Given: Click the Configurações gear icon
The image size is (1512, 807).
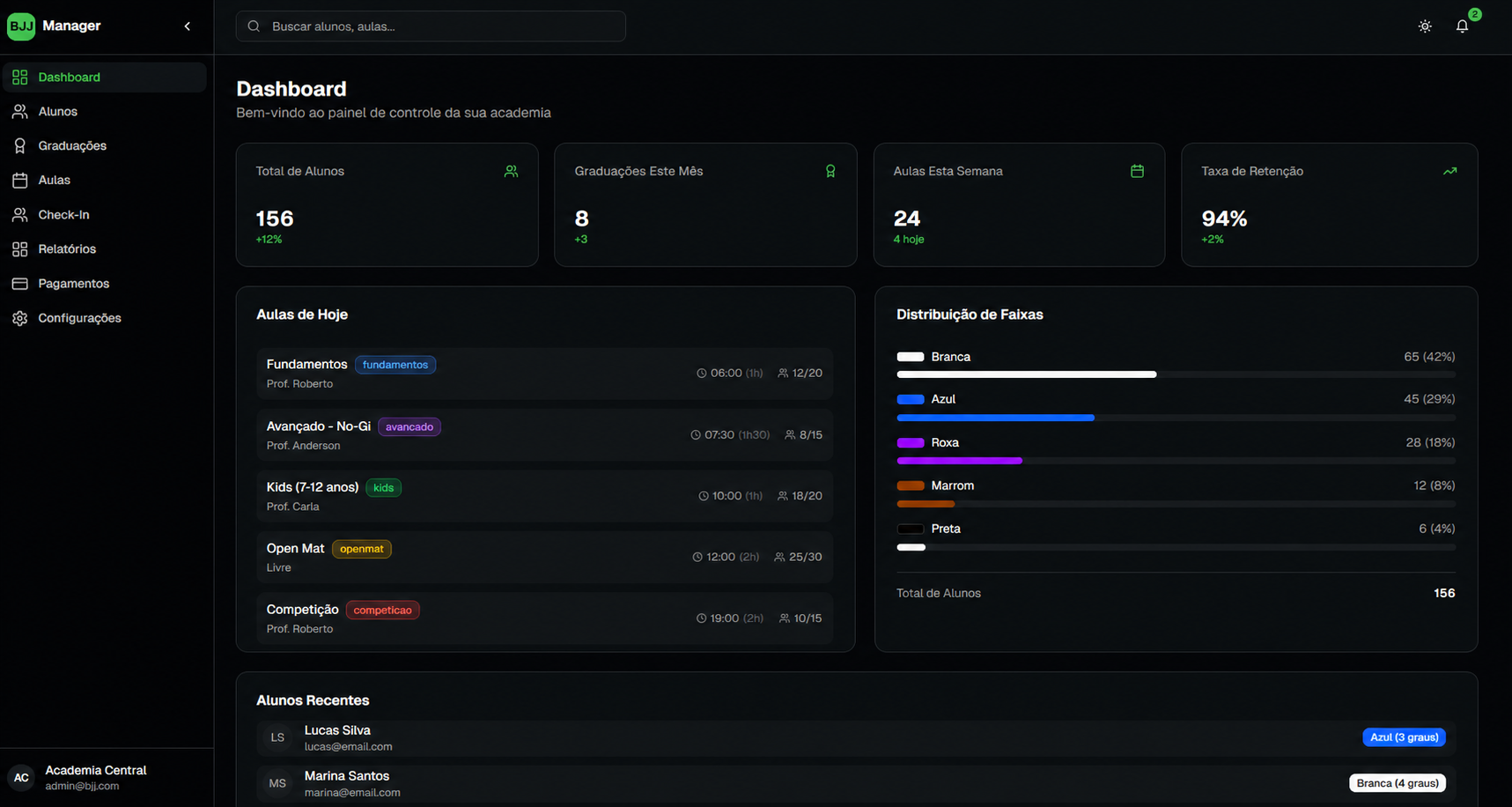Looking at the screenshot, I should 20,318.
